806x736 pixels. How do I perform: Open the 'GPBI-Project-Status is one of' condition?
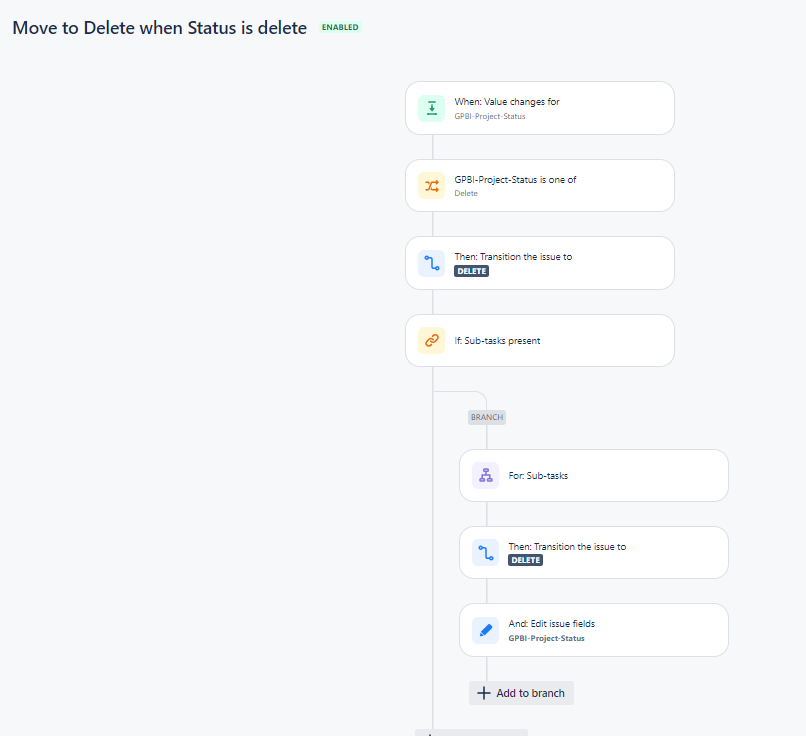coord(540,186)
